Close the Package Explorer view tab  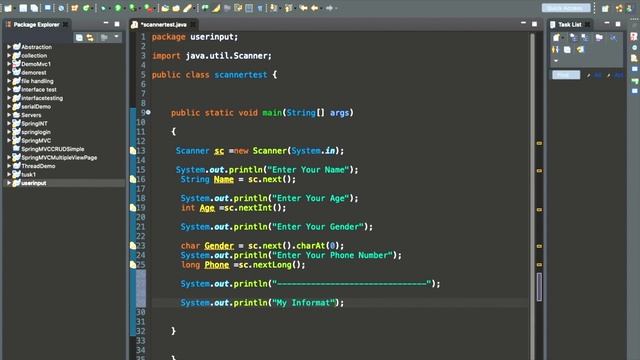point(65,24)
